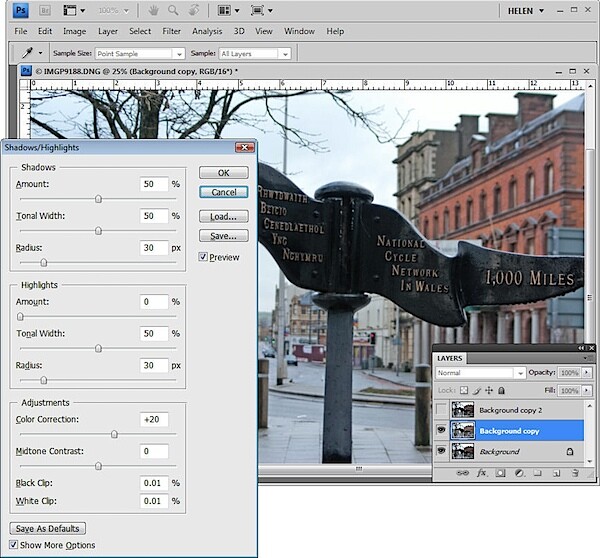Screen dimensions: 600x558
Task: Click Lock transparent pixels icon
Action: tap(464, 390)
